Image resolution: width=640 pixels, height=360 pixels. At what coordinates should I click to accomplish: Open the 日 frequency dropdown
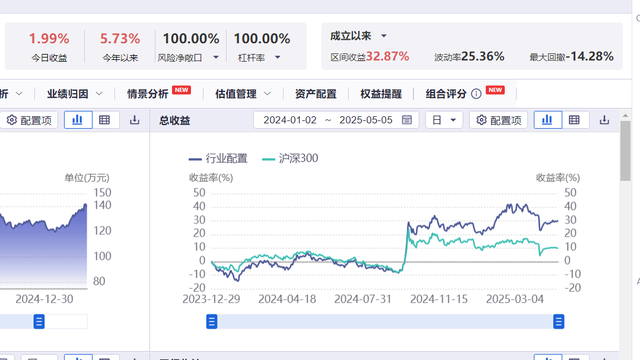point(444,120)
